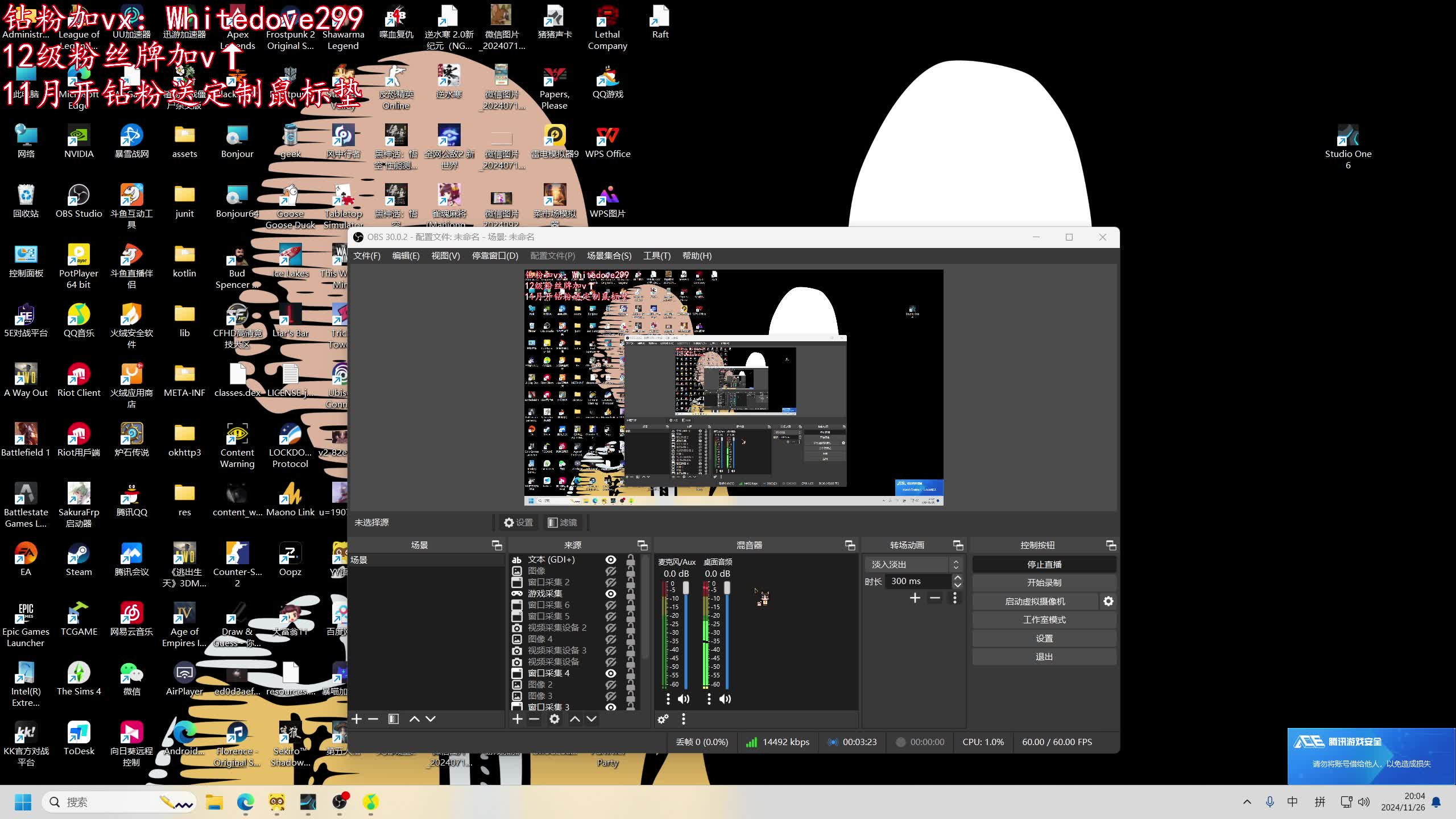
Task: Add a new source with the plus button
Action: point(517,719)
